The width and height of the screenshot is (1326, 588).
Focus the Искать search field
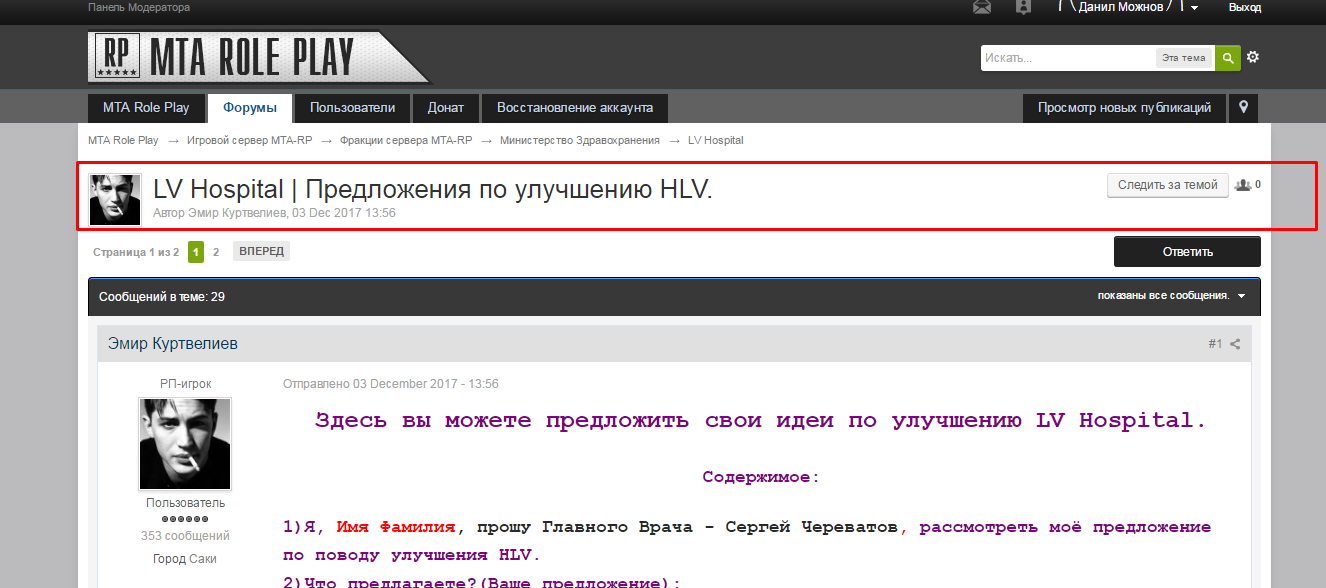1067,58
